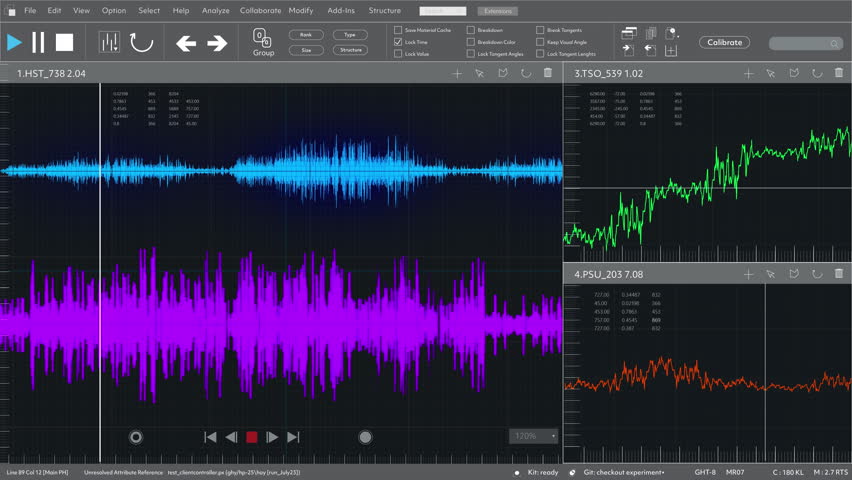Start playback with the blue Play button
This screenshot has width=852, height=480.
(x=14, y=42)
